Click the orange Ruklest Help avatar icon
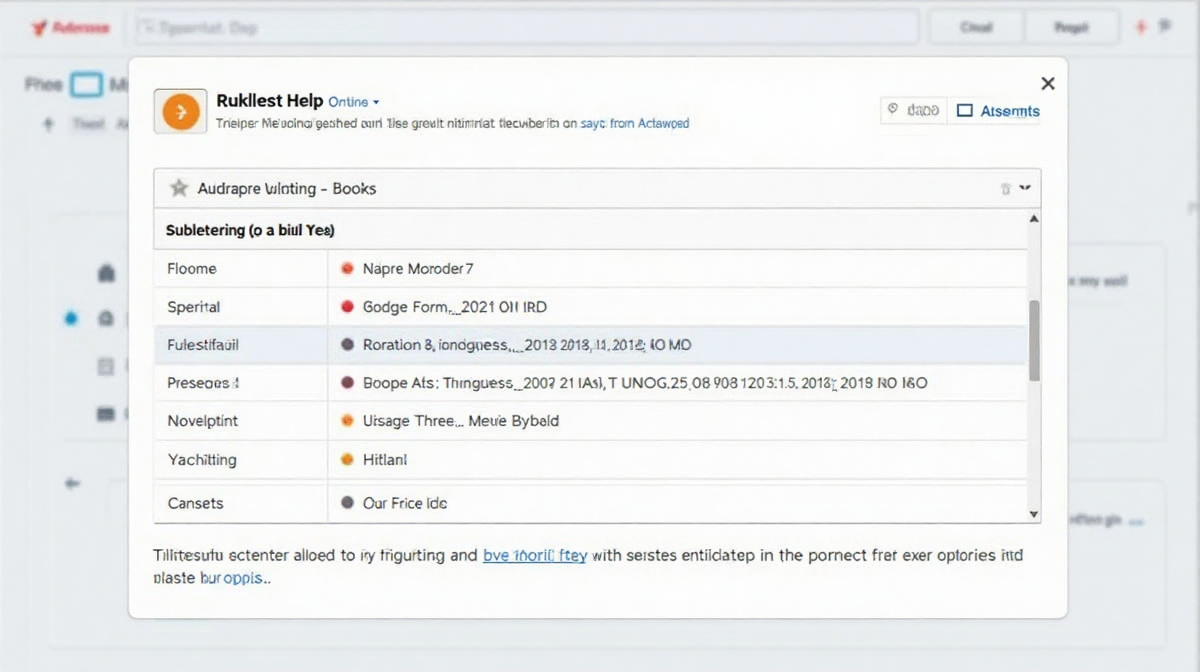Image resolution: width=1200 pixels, height=672 pixels. click(179, 111)
